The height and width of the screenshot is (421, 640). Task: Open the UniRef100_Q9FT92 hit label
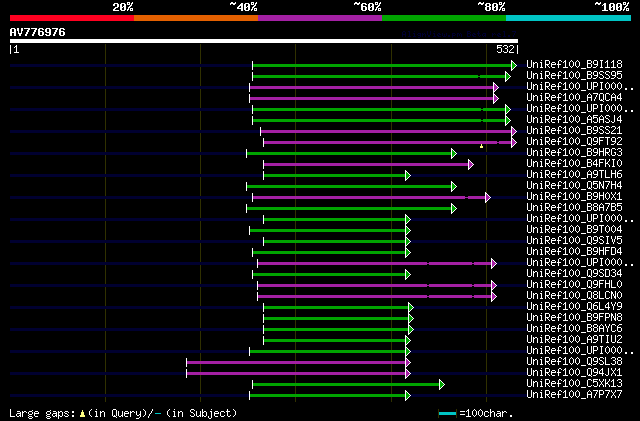pyautogui.click(x=574, y=142)
